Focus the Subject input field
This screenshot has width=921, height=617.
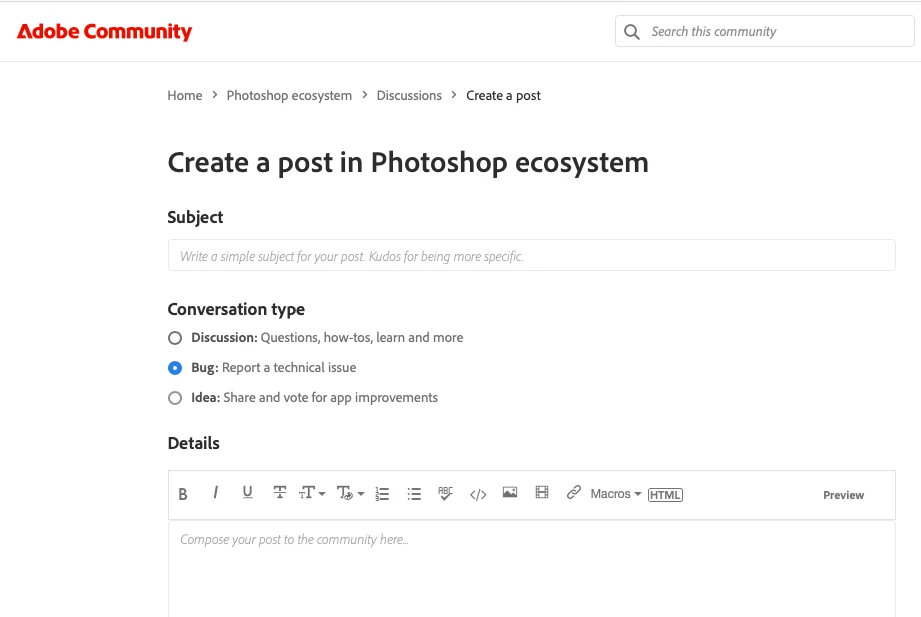point(532,255)
